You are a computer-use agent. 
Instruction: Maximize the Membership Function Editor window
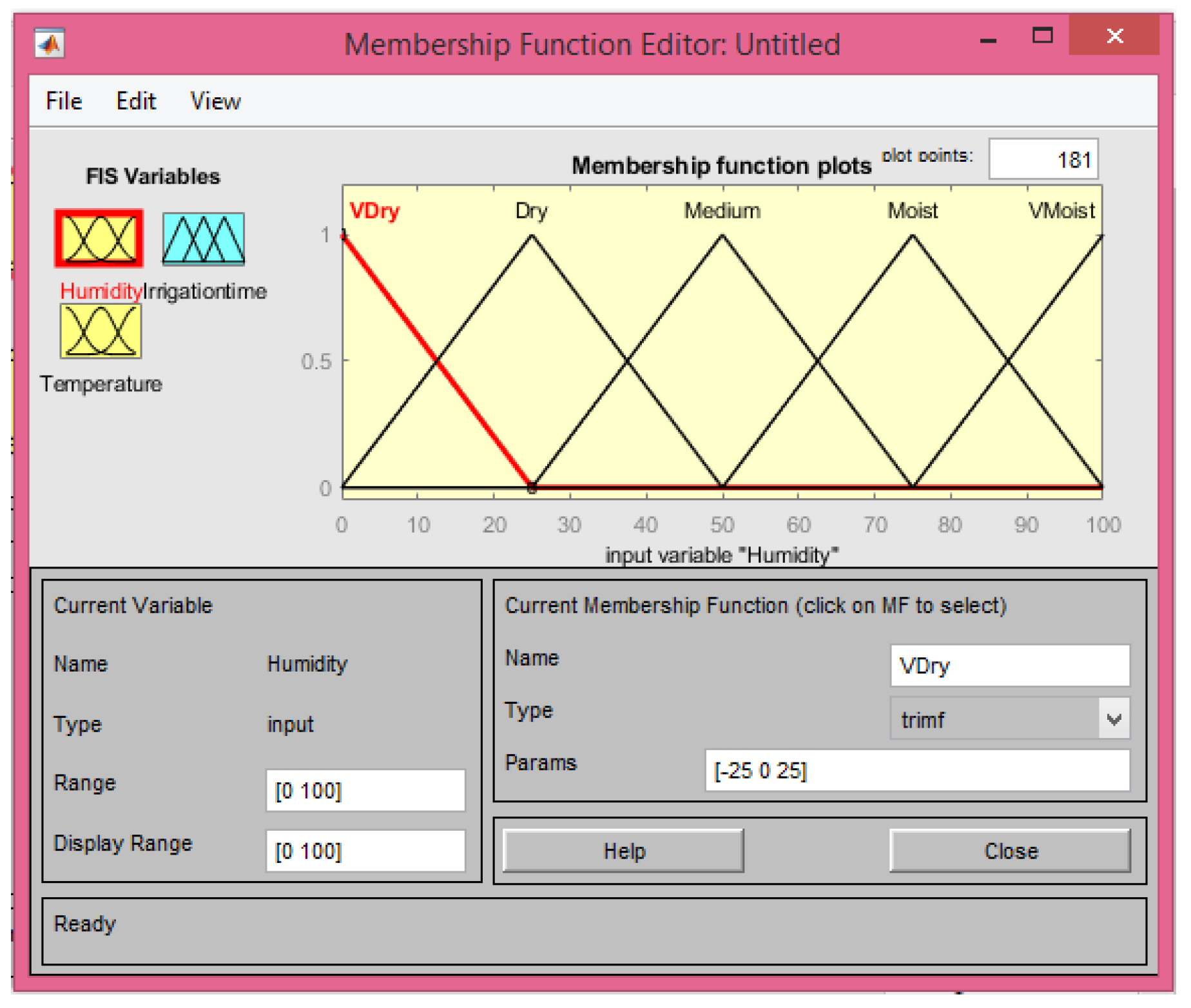(1042, 36)
